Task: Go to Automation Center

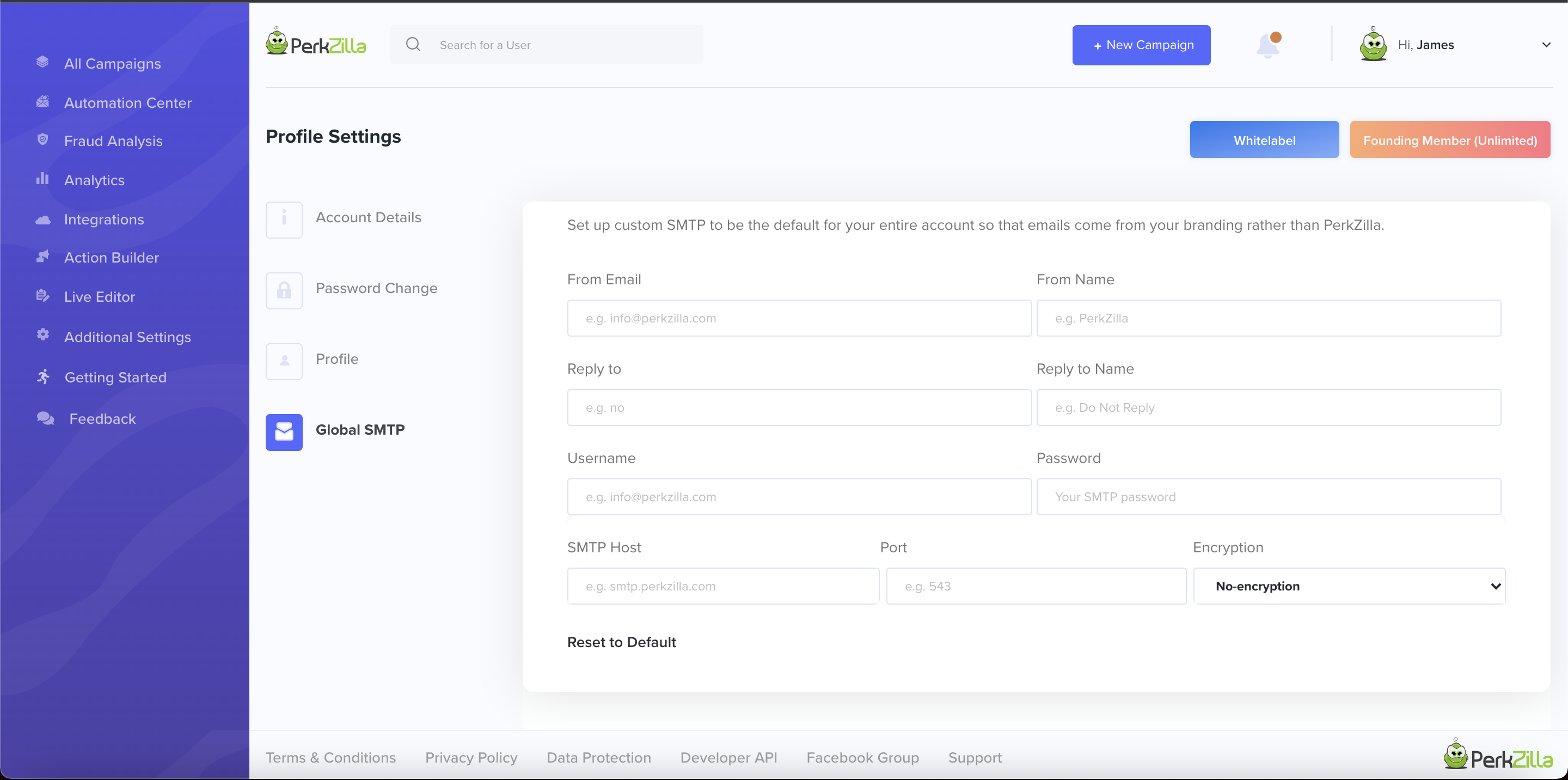Action: [128, 102]
